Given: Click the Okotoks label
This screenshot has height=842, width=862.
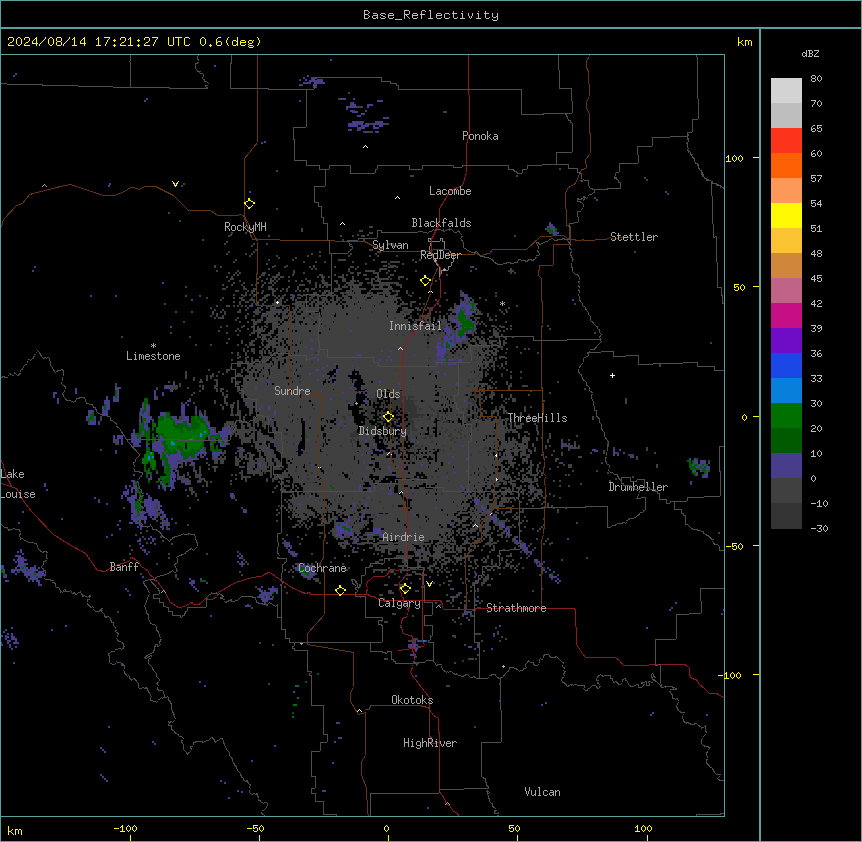Looking at the screenshot, I should point(412,700).
